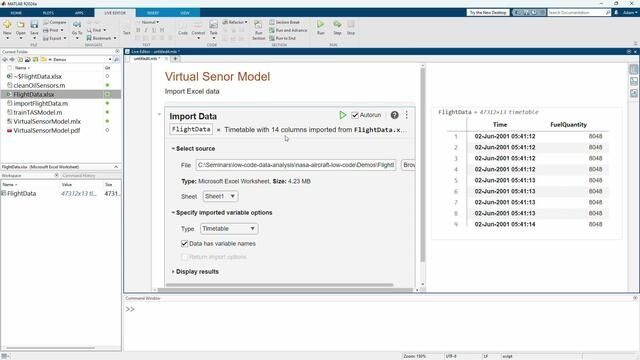Screen dimensions: 640x360
Task: Click the Print button
Action: [x=53, y=30]
